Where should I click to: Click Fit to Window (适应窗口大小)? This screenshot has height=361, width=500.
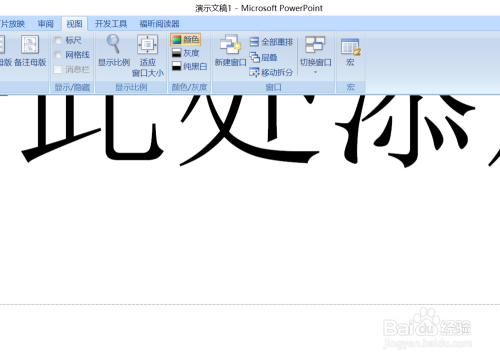[x=148, y=56]
